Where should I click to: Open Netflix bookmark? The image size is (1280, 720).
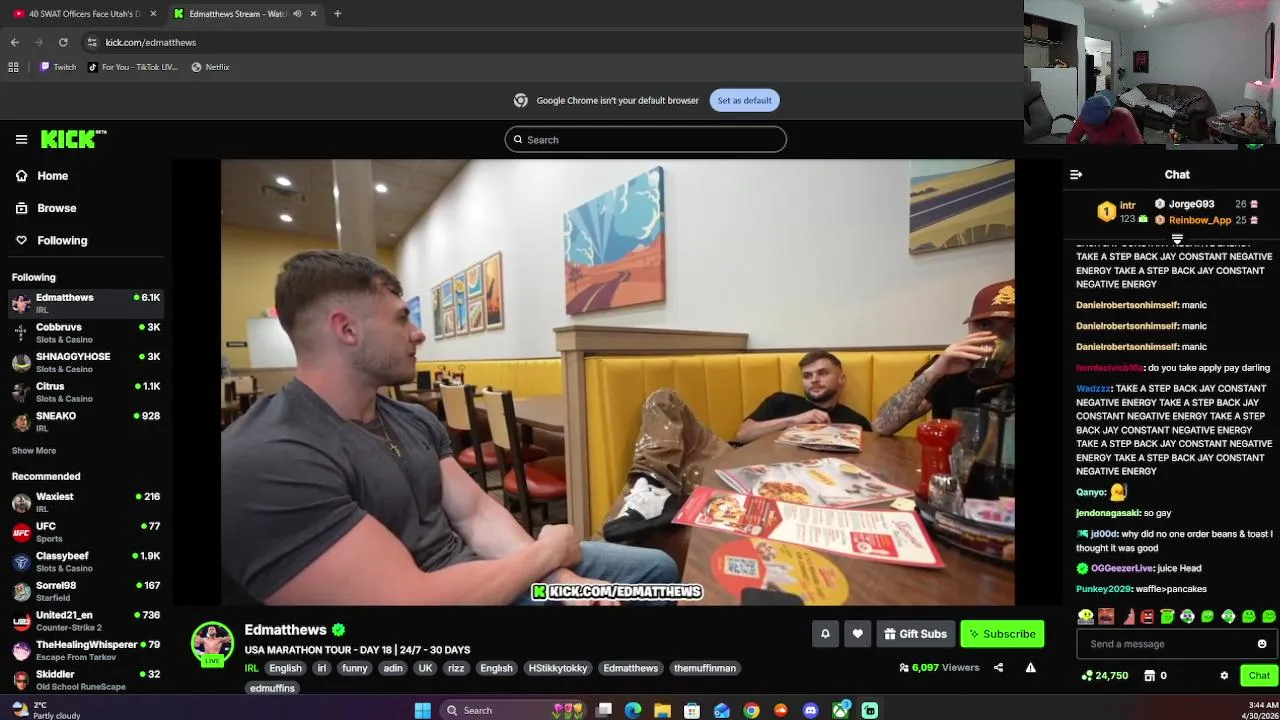click(x=210, y=67)
